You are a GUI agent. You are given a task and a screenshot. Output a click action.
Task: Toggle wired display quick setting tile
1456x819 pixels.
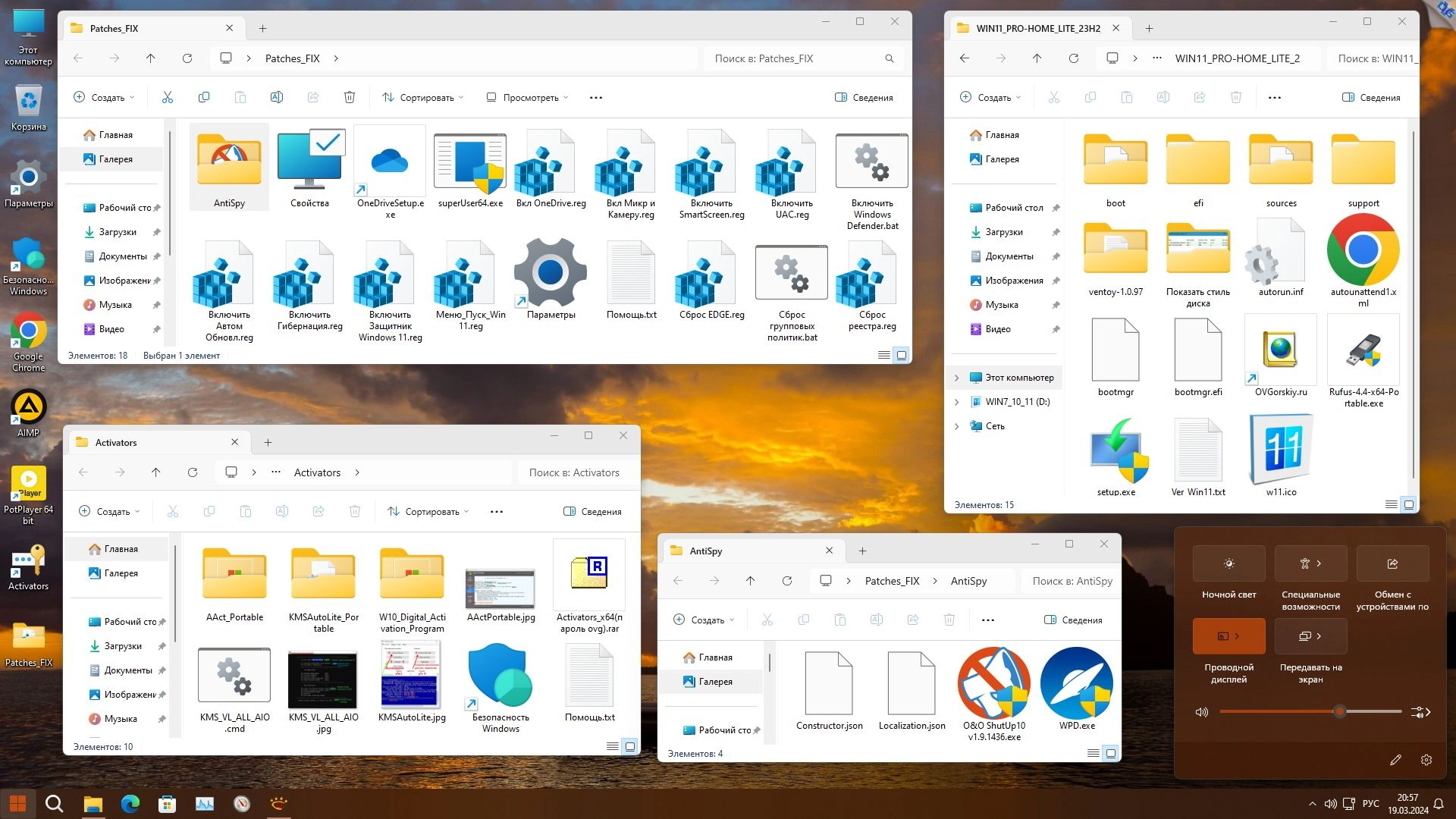[1228, 636]
